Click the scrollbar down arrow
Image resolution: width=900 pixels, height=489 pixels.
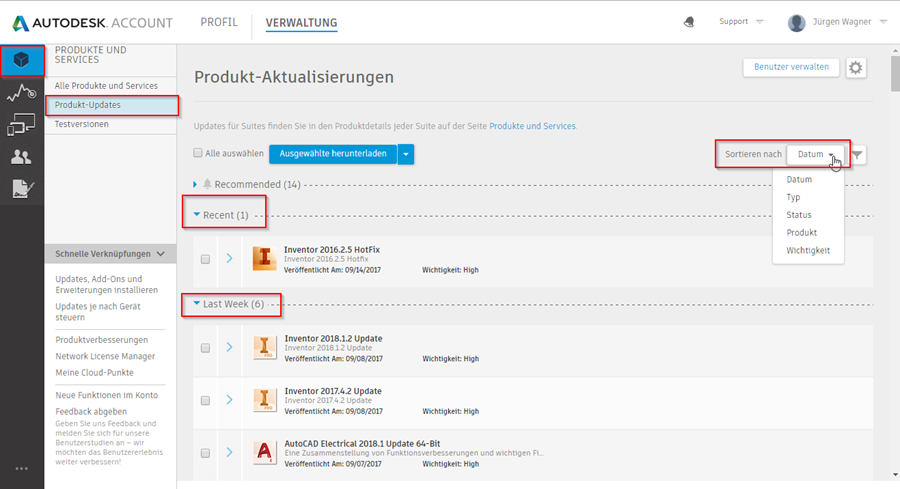(x=895, y=475)
